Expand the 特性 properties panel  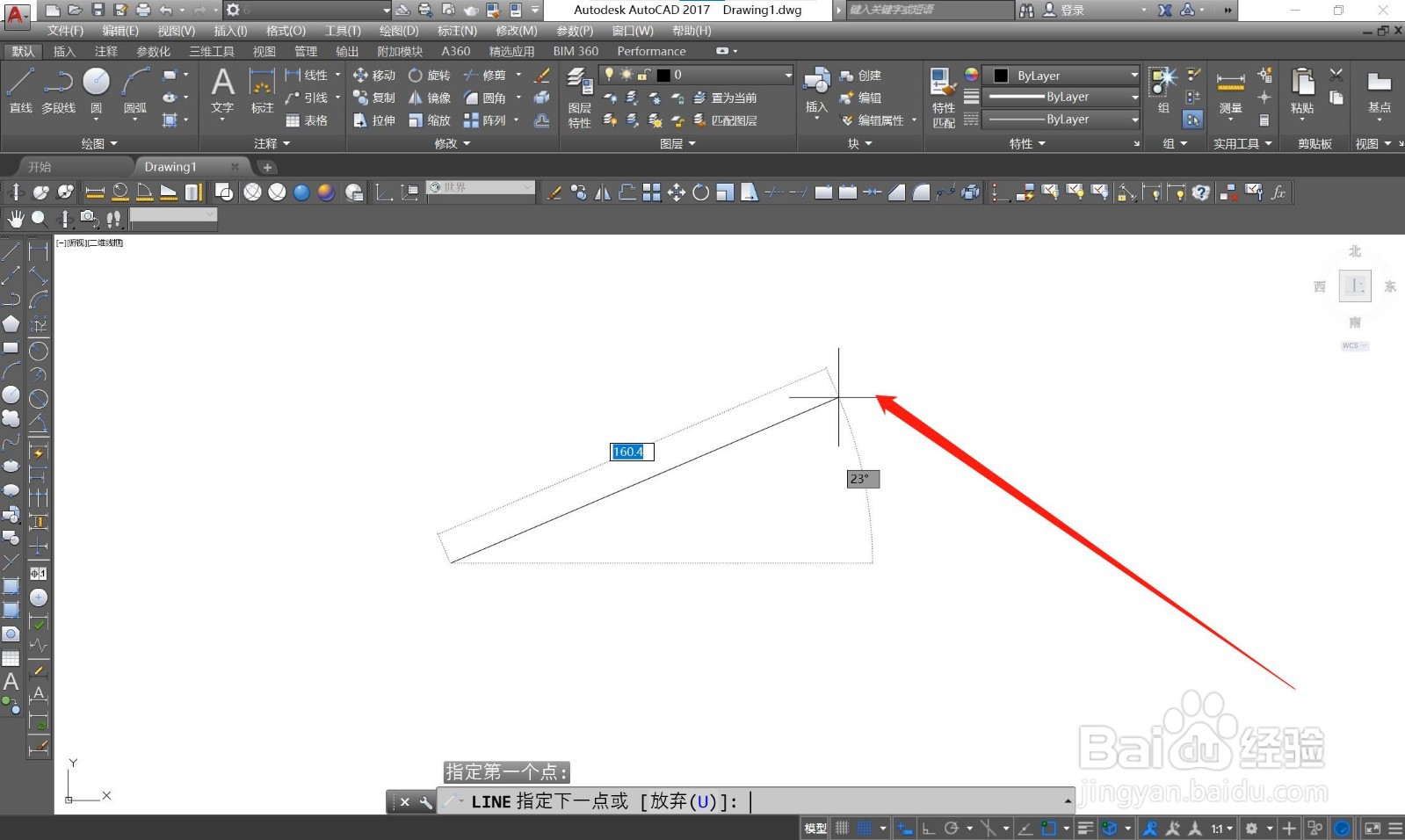[1027, 143]
